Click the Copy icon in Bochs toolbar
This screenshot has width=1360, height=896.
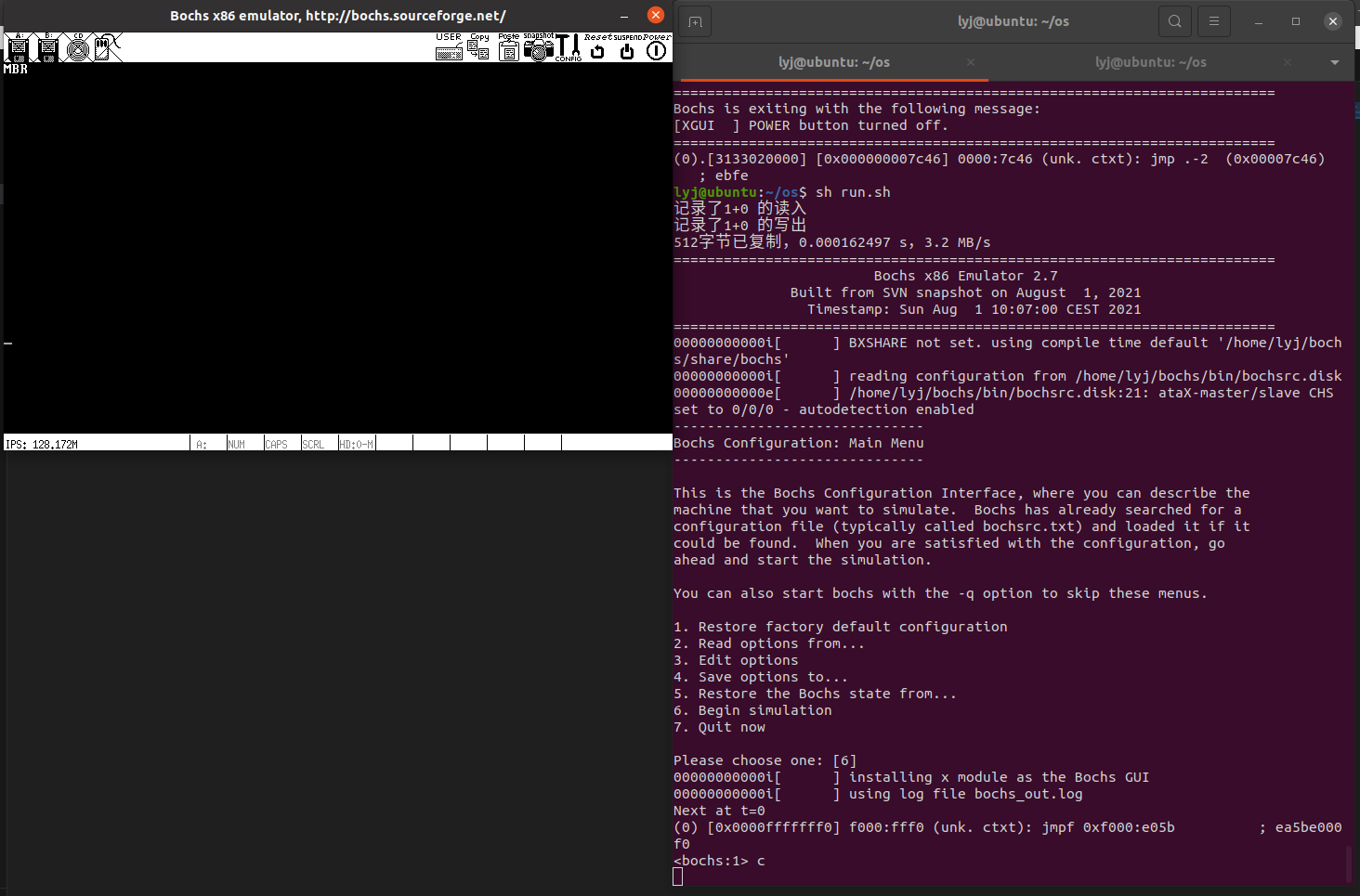[x=479, y=46]
